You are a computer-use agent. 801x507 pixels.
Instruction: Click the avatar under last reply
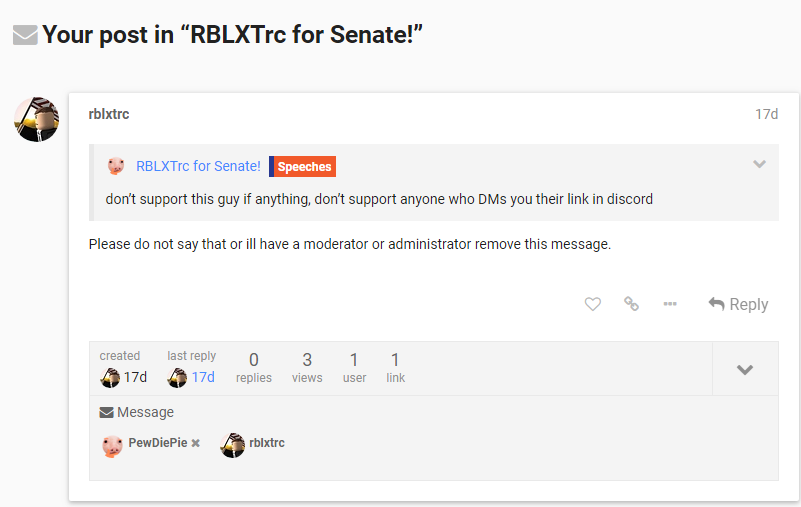coord(177,378)
